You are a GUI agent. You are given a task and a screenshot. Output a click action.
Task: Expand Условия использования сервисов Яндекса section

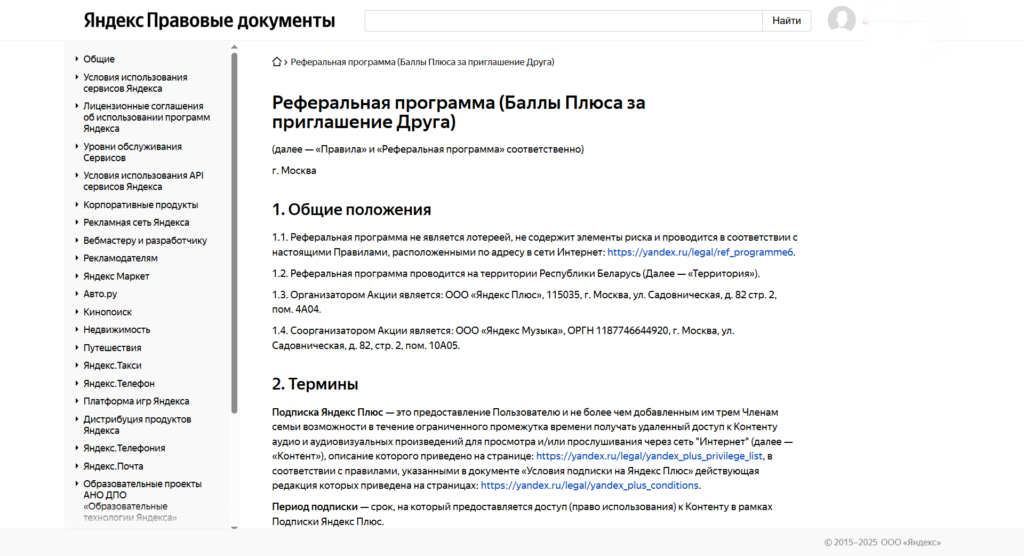coord(135,83)
